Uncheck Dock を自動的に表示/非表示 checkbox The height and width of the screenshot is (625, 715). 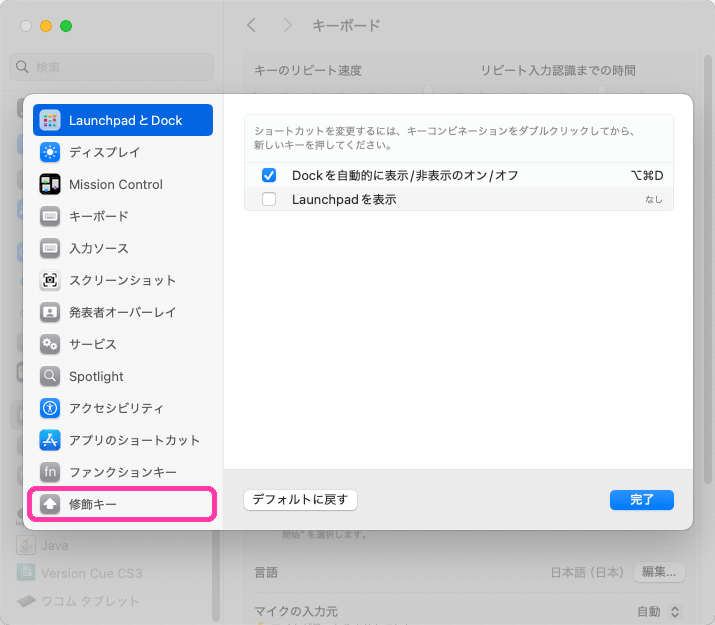pos(269,175)
